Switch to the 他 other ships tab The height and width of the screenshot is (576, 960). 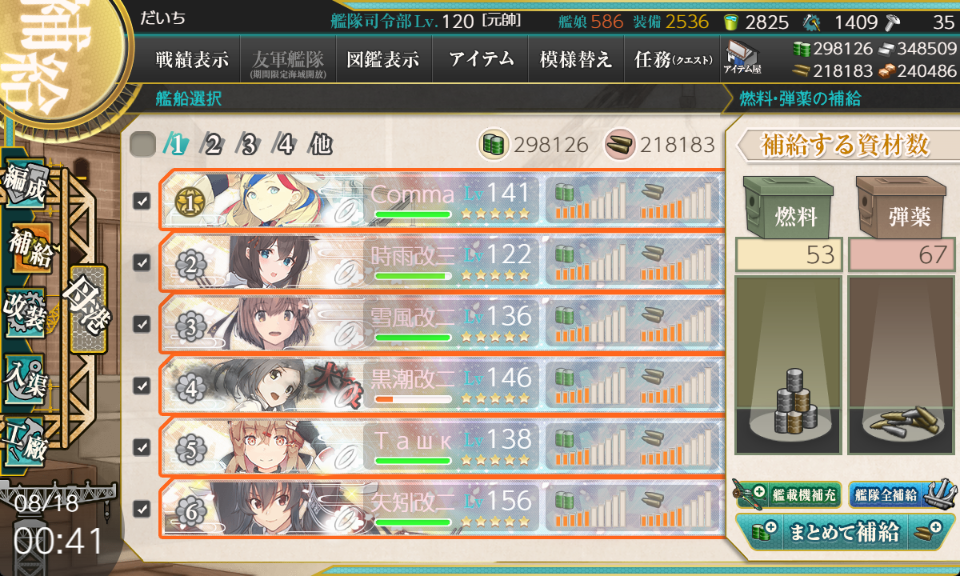pyautogui.click(x=321, y=144)
